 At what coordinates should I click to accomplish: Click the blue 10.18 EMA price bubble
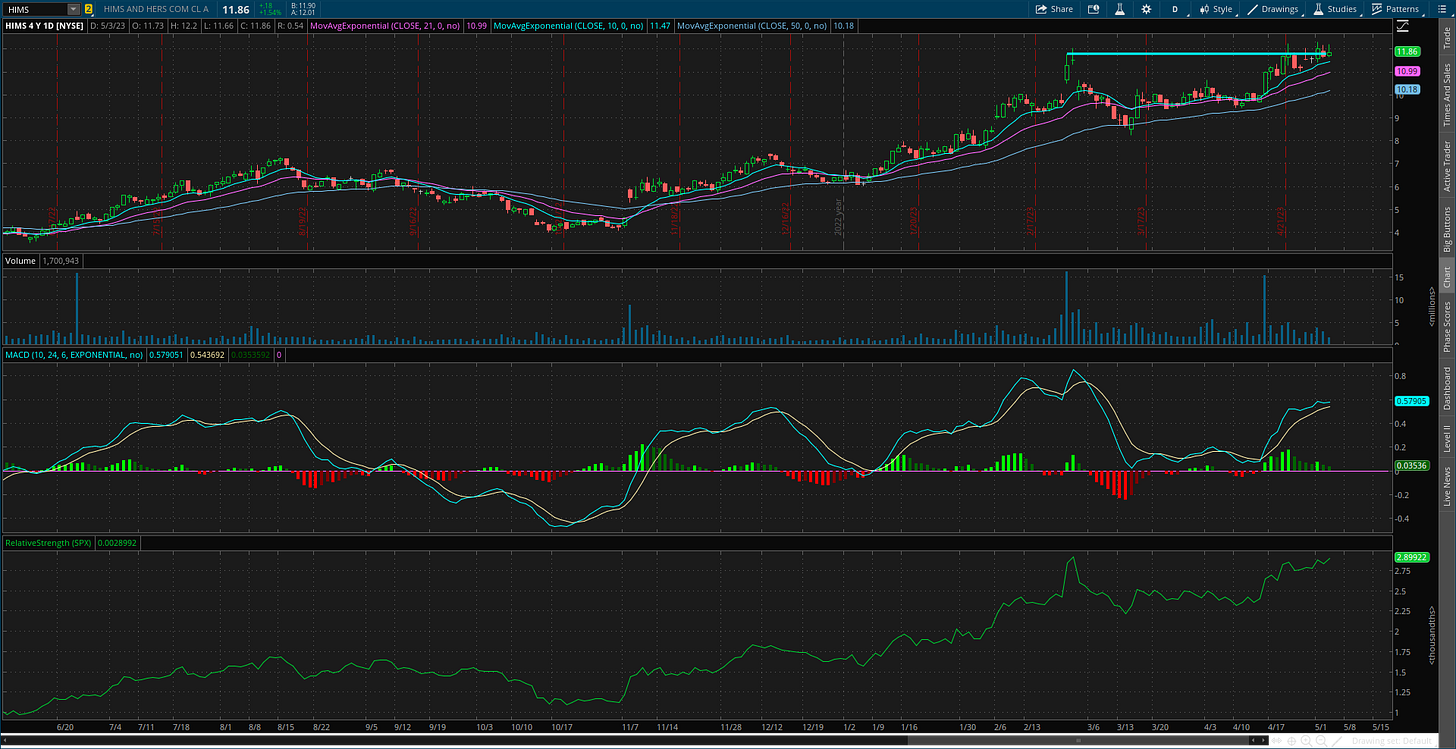1407,89
